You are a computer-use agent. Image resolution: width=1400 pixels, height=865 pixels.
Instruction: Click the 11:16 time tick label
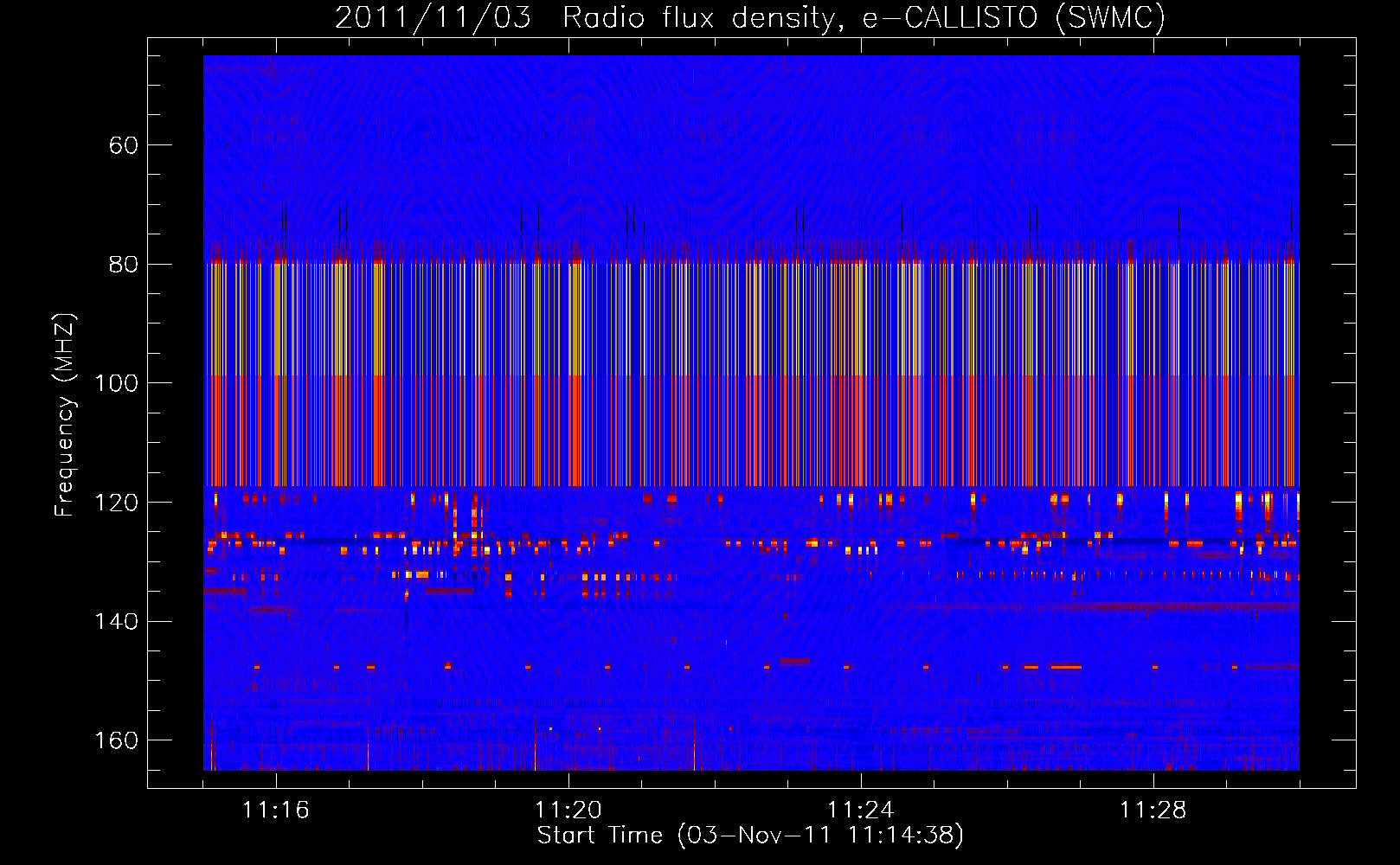click(276, 810)
